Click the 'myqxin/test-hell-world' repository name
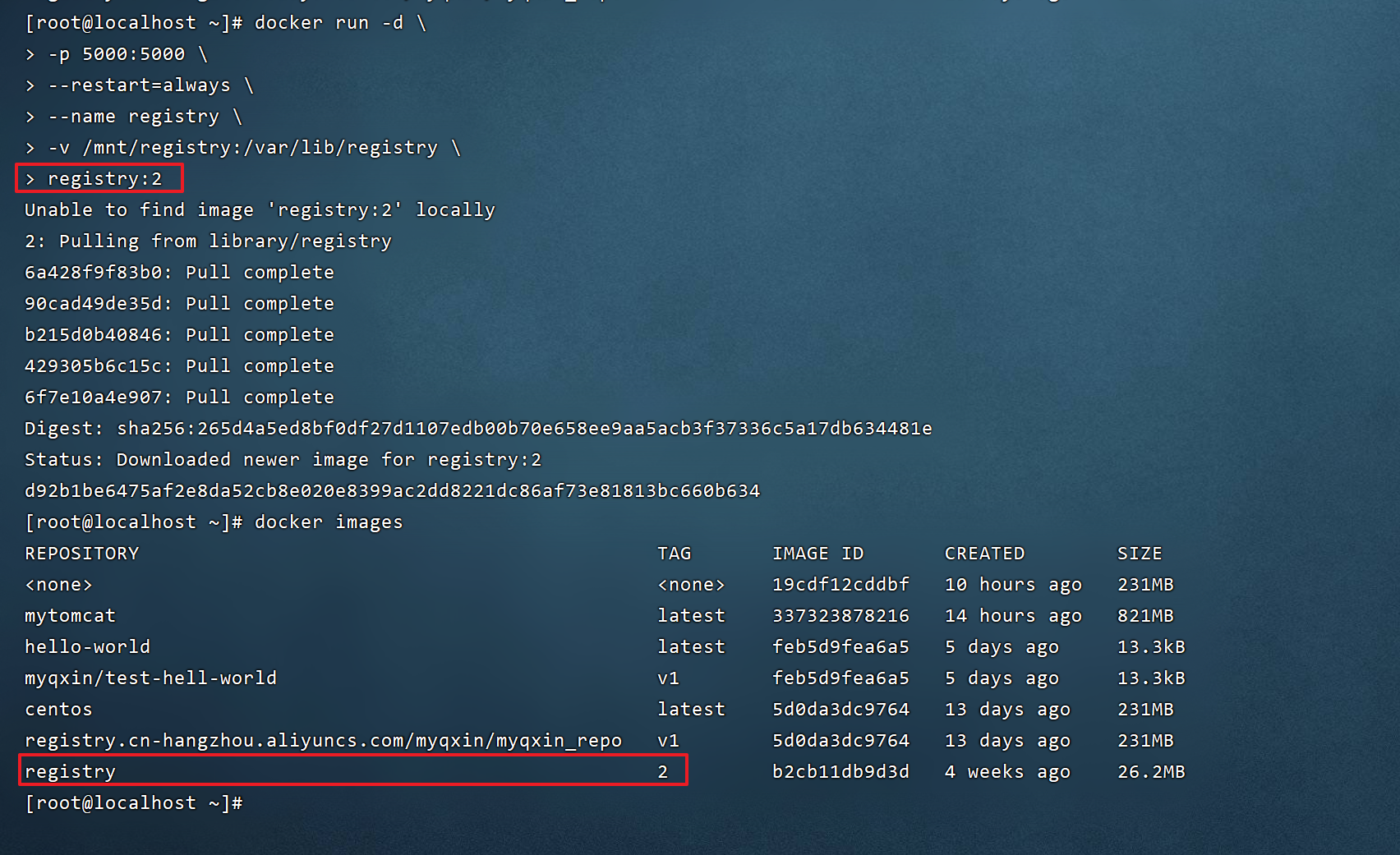Viewport: 1400px width, 855px height. pos(151,678)
